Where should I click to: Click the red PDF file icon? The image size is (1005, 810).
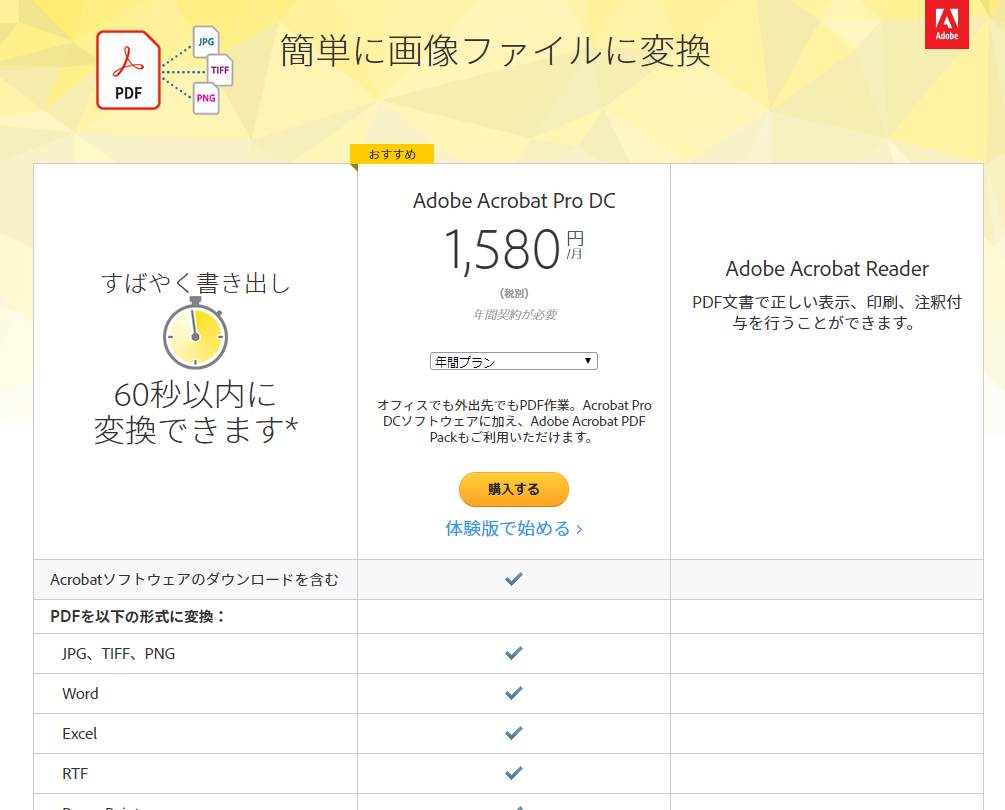click(x=128, y=70)
